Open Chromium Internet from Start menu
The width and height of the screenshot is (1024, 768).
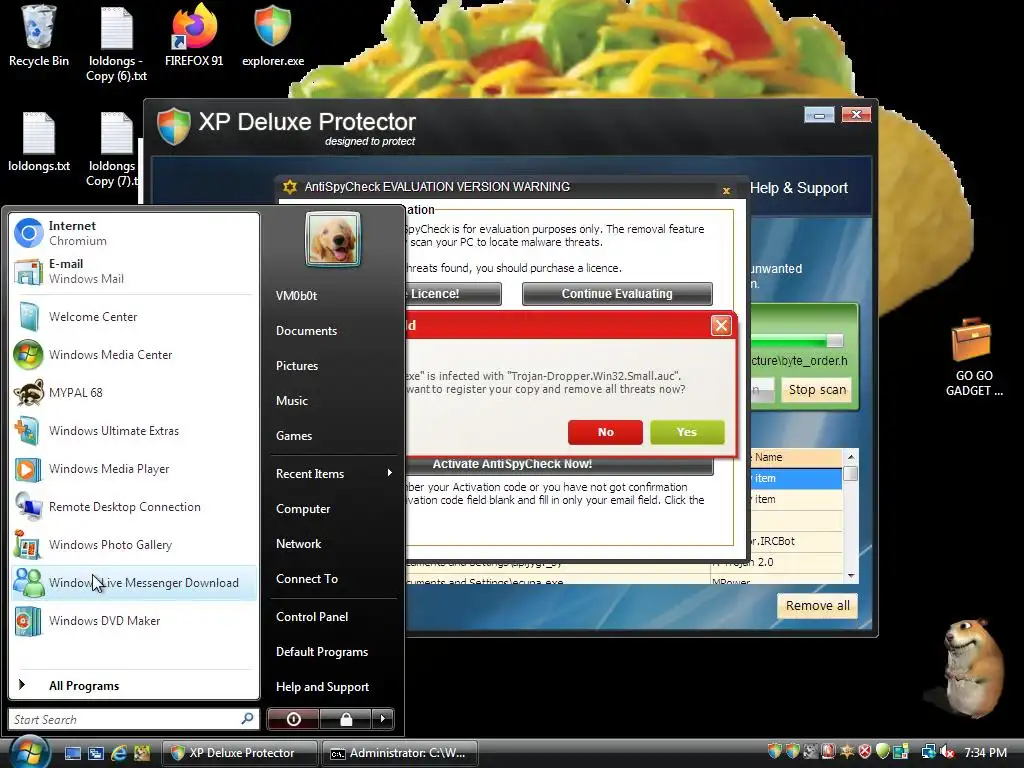[134, 233]
